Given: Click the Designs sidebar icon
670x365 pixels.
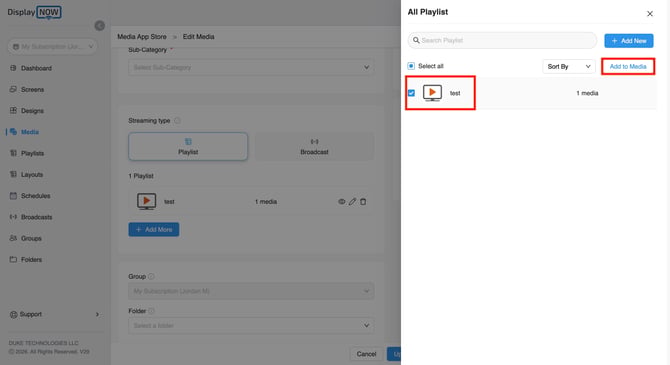Looking at the screenshot, I should pyautogui.click(x=13, y=110).
